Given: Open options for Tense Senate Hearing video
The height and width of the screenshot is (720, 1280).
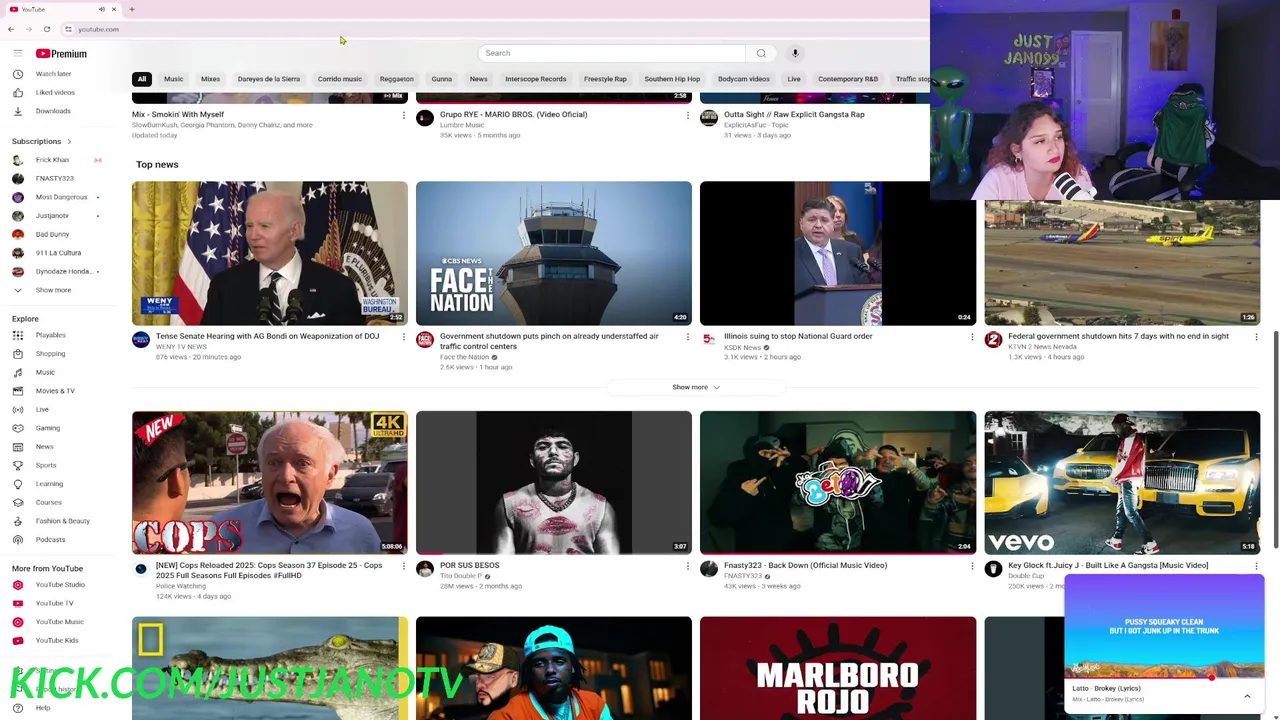Looking at the screenshot, I should (404, 338).
